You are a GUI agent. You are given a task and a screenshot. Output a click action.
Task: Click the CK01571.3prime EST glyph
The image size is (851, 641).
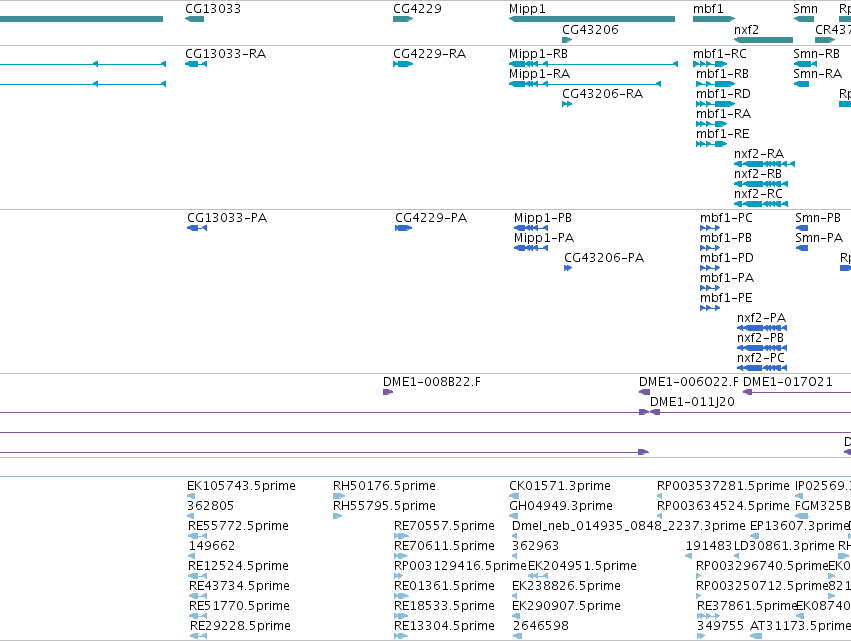pyautogui.click(x=514, y=496)
